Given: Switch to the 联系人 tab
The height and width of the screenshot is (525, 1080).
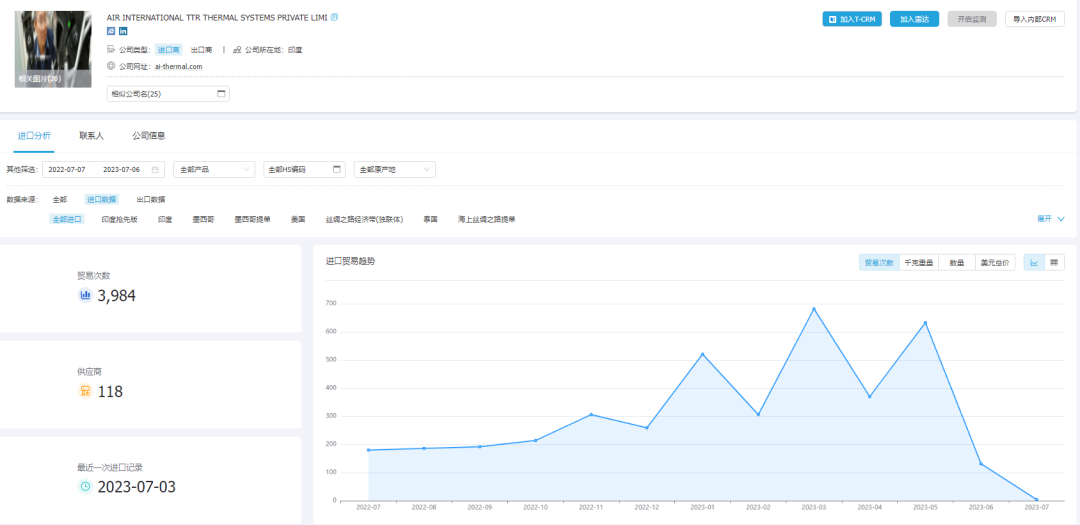Looking at the screenshot, I should [92, 135].
